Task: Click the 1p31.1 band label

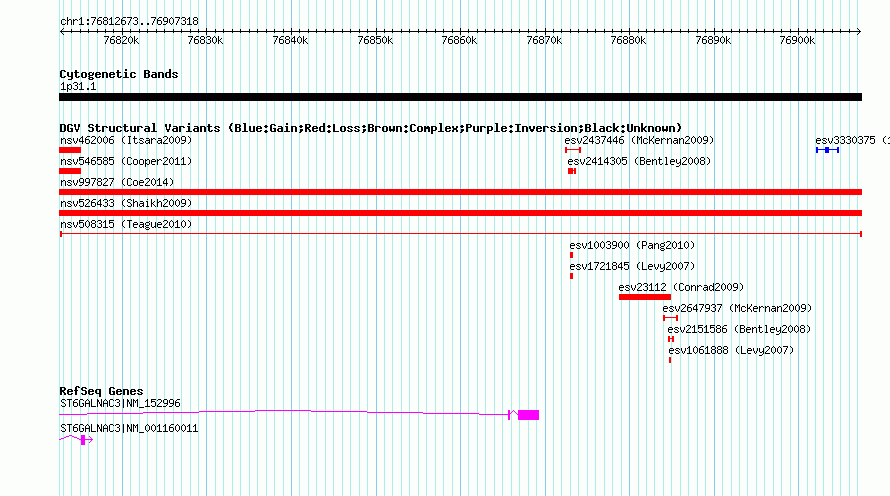Action: click(x=78, y=86)
